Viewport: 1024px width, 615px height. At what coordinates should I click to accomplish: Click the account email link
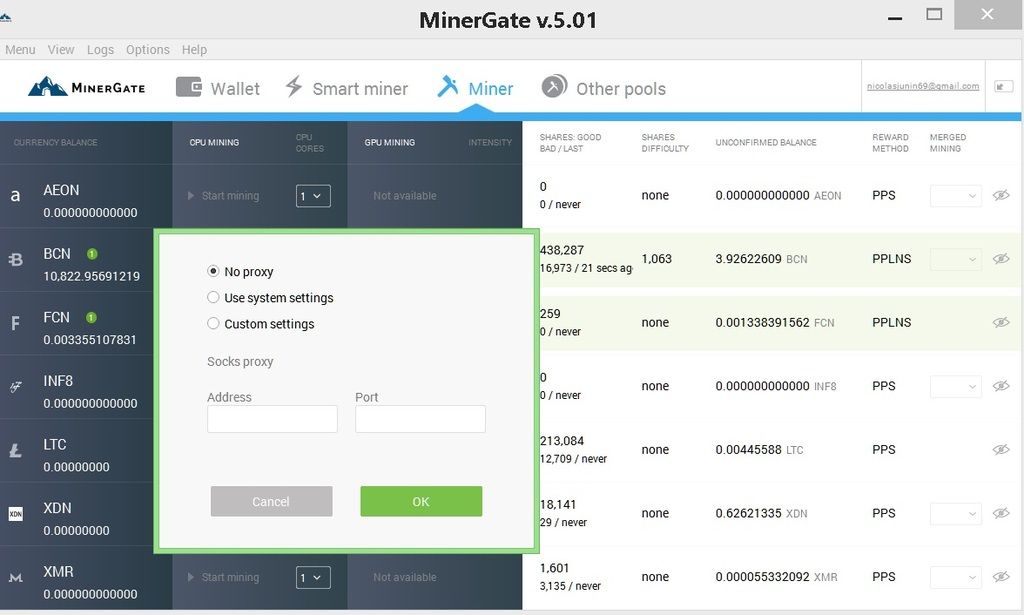coord(923,86)
